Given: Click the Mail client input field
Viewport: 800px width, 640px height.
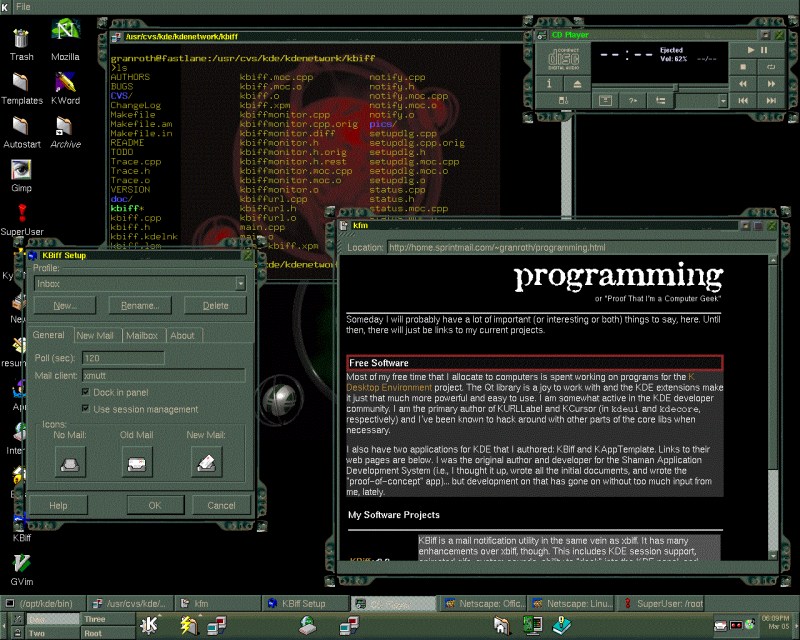Looking at the screenshot, I should click(x=163, y=376).
